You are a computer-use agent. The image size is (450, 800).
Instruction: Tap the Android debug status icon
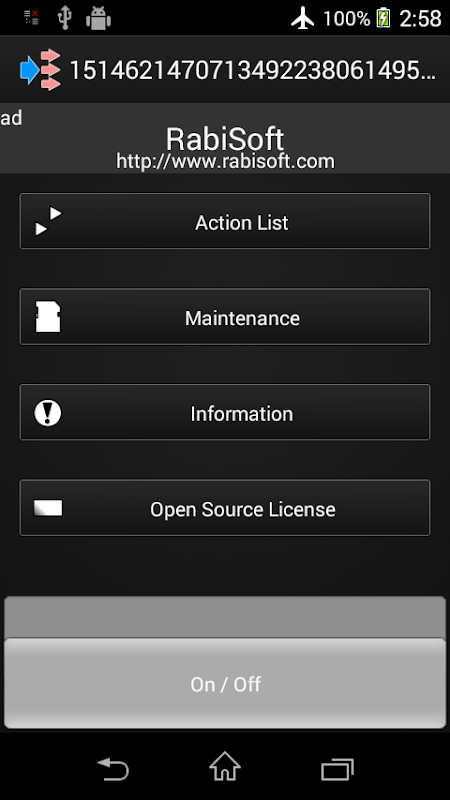tap(98, 18)
